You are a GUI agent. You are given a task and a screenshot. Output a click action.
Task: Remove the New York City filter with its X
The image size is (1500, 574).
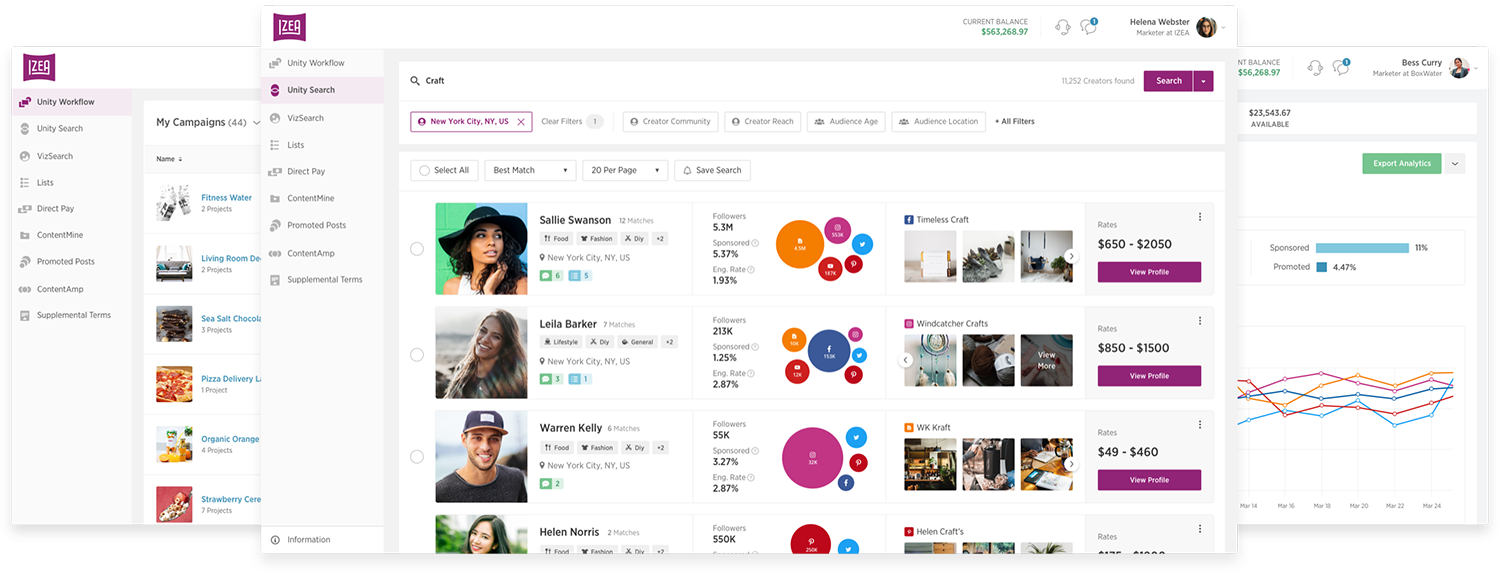(520, 122)
